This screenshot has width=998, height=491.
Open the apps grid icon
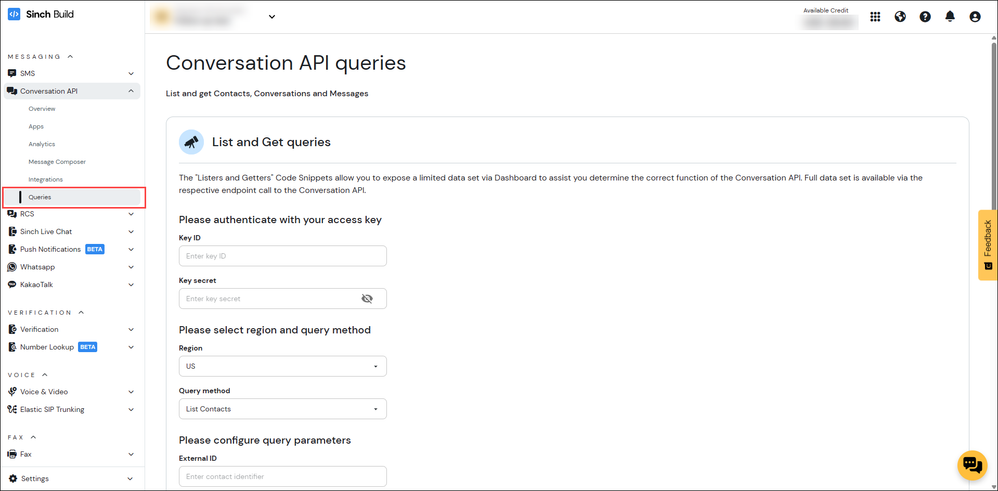pyautogui.click(x=875, y=17)
